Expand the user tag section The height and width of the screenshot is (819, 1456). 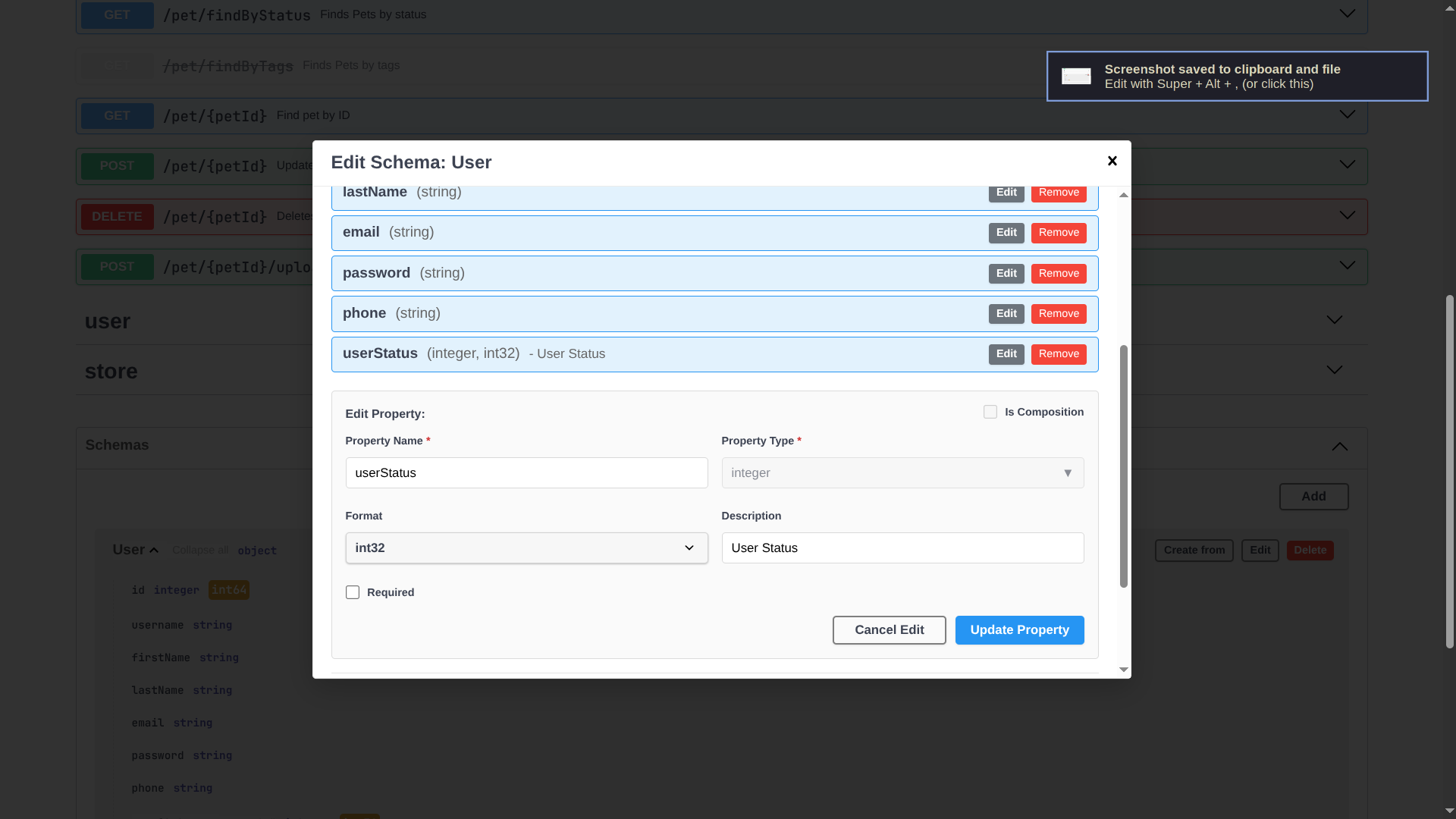pos(1334,320)
